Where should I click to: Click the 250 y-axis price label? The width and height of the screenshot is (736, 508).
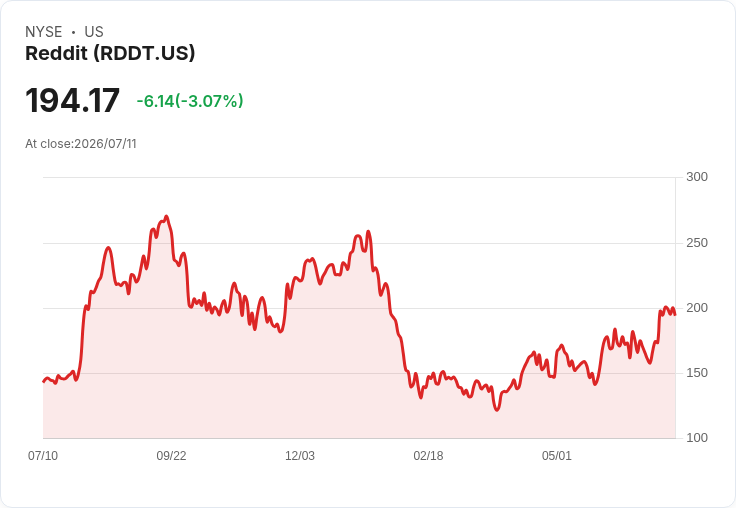click(x=697, y=243)
